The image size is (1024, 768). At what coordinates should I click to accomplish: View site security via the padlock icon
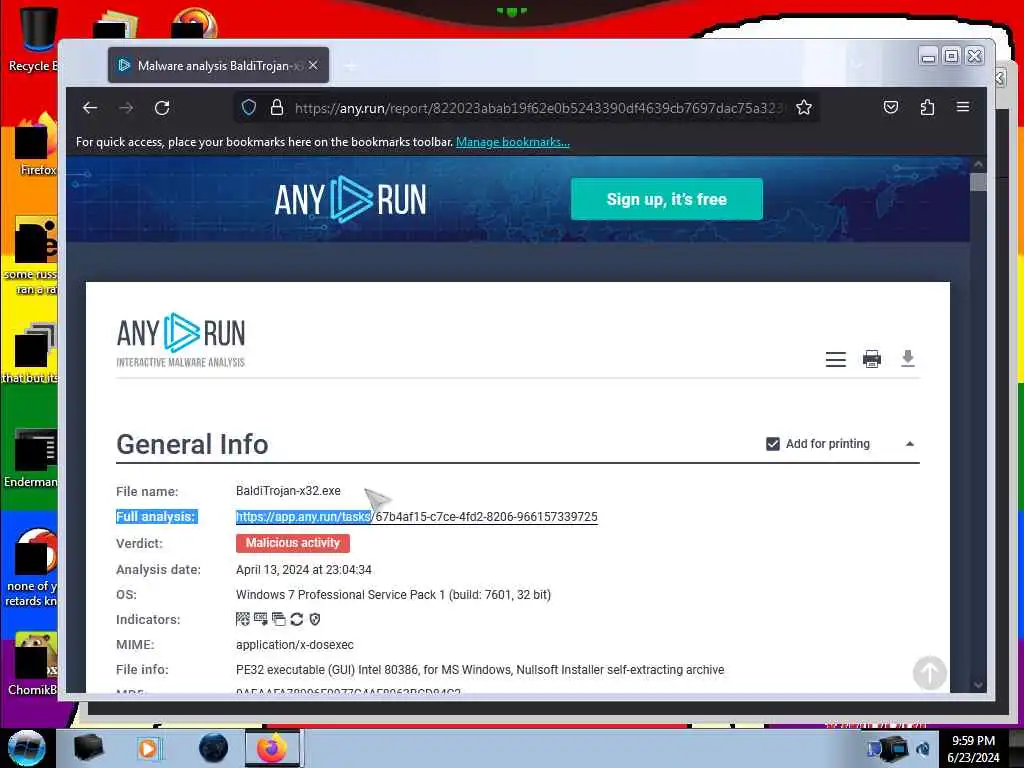pyautogui.click(x=277, y=108)
